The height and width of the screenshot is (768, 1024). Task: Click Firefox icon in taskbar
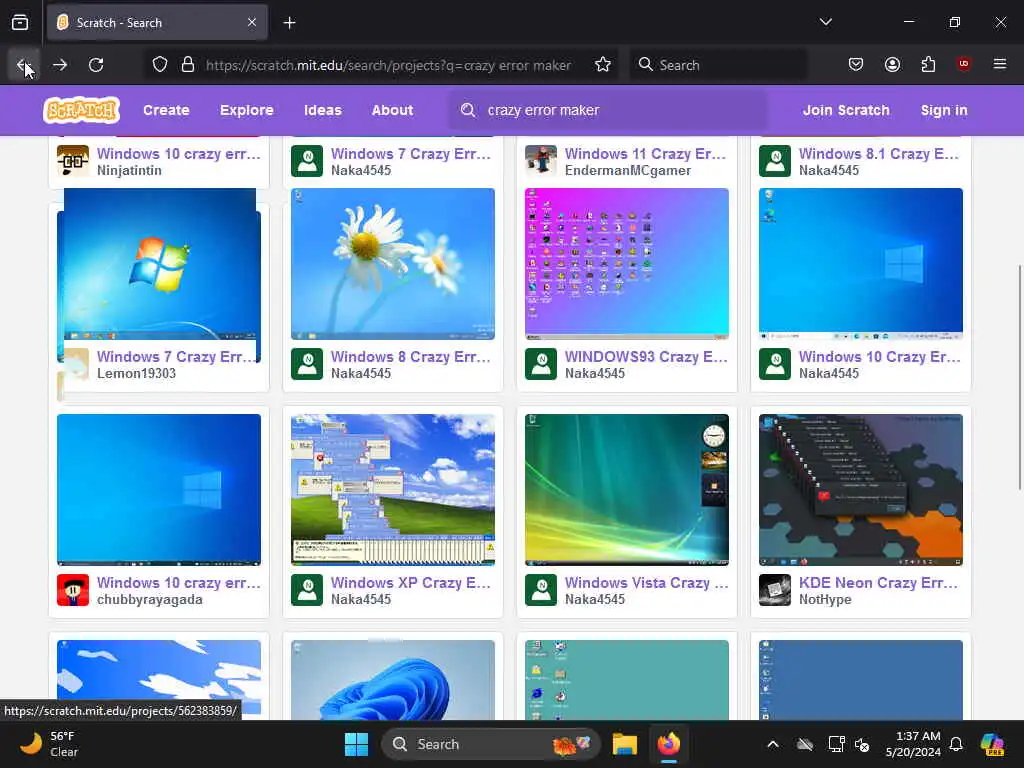click(668, 744)
